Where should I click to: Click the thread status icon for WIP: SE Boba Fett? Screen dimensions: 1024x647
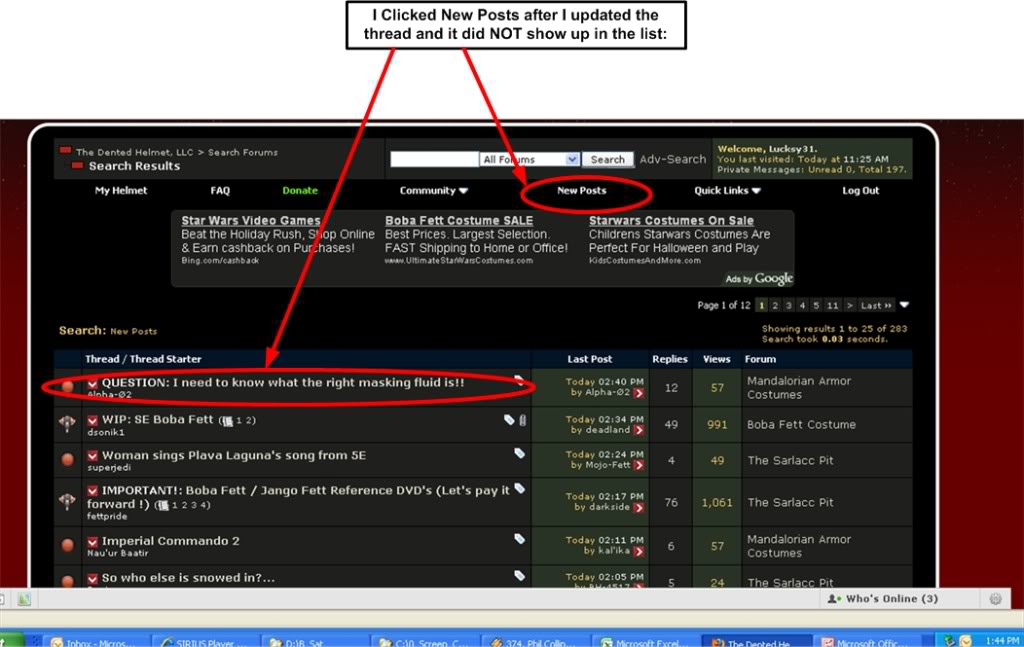point(67,424)
